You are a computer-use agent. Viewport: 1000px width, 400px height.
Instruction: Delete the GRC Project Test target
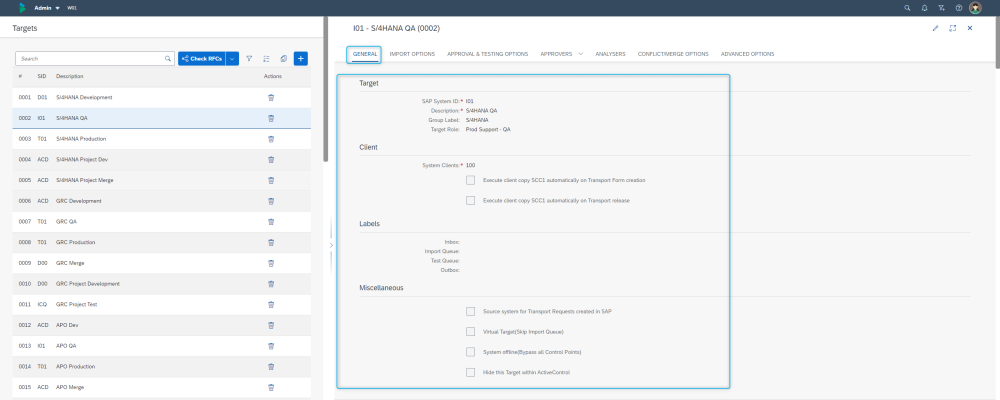[271, 304]
